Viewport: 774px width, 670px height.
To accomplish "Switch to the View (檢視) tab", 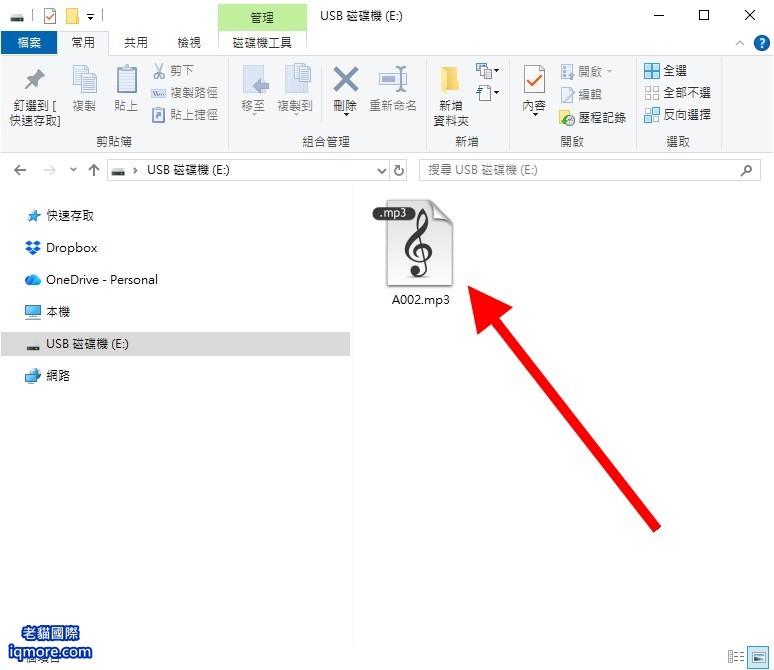I will point(189,43).
